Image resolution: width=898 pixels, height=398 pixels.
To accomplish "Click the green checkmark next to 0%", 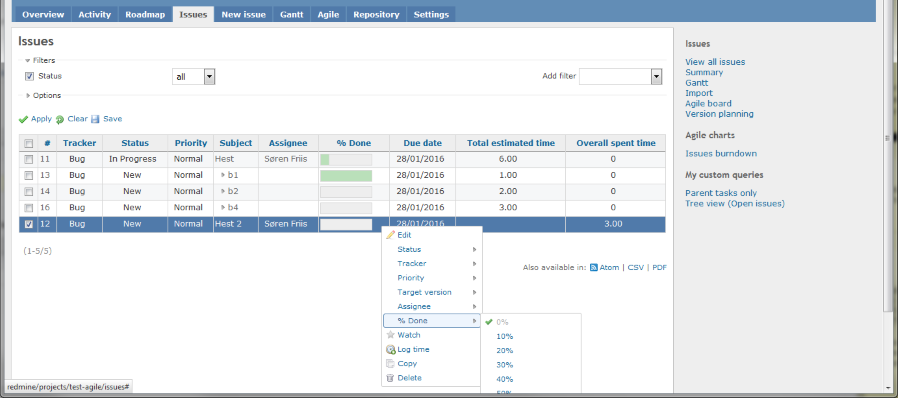I will coord(489,322).
